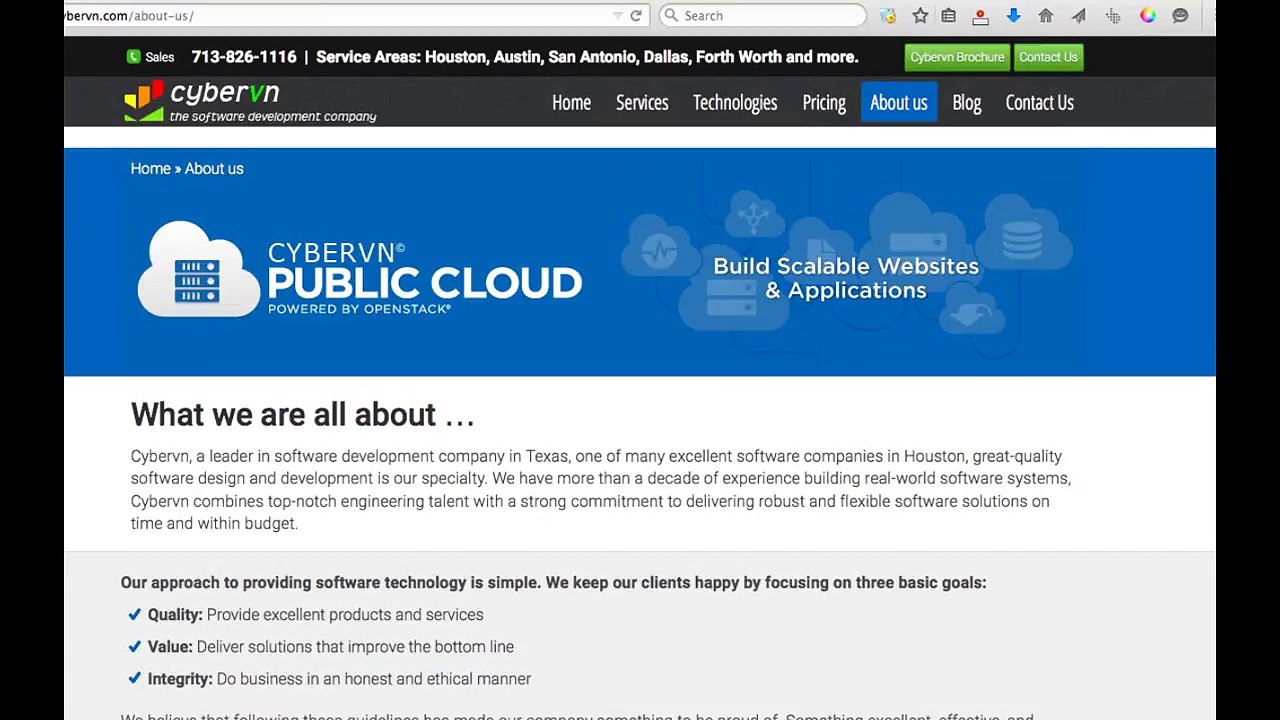Screen dimensions: 1280x720
Task: Click the "Quality:" bold label
Action: click(x=175, y=615)
